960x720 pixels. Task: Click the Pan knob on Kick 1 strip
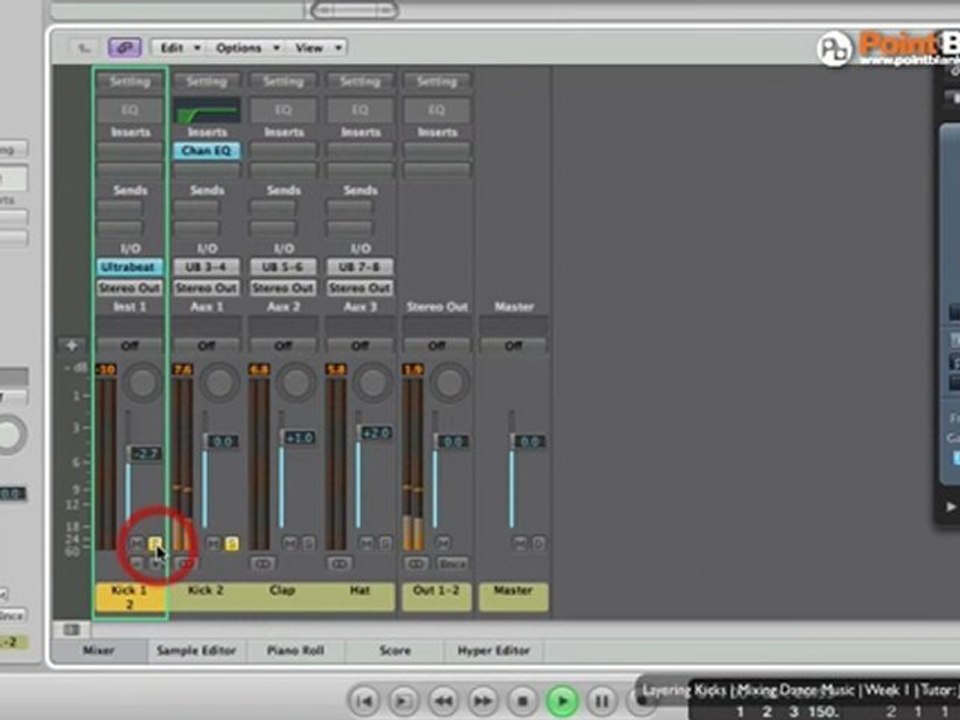142,383
